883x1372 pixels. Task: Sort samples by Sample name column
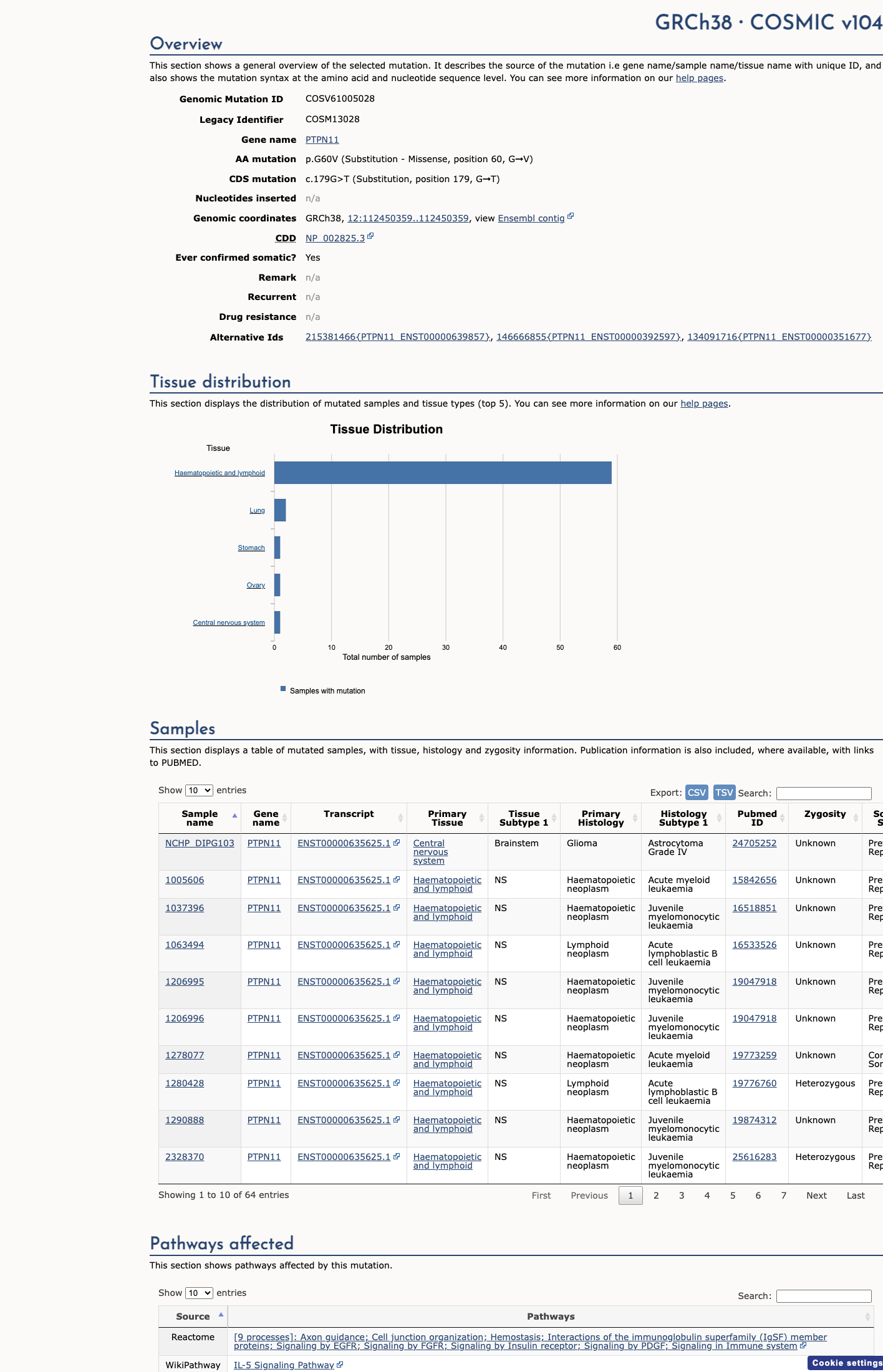click(200, 818)
